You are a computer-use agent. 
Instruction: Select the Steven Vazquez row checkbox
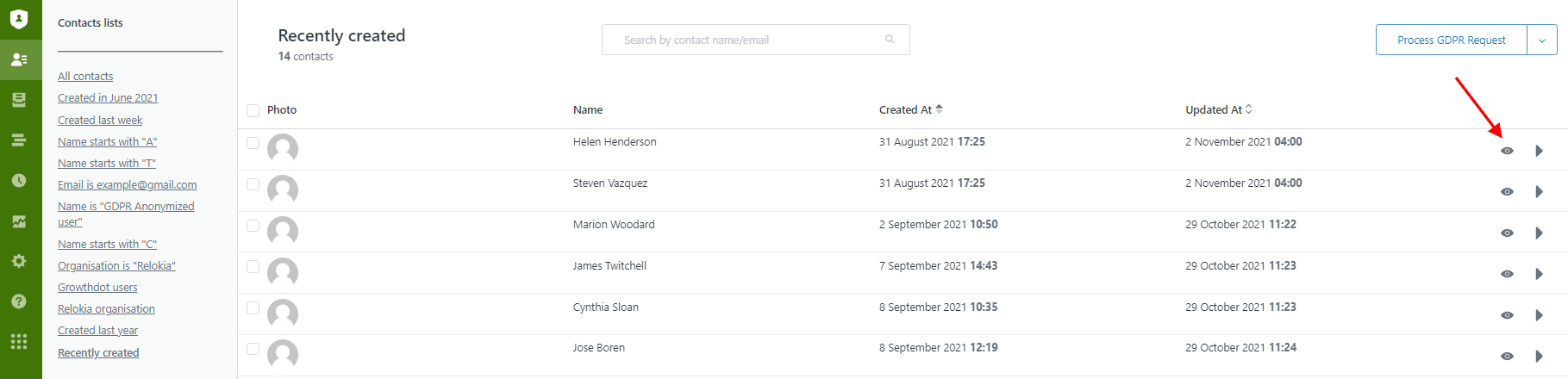253,184
